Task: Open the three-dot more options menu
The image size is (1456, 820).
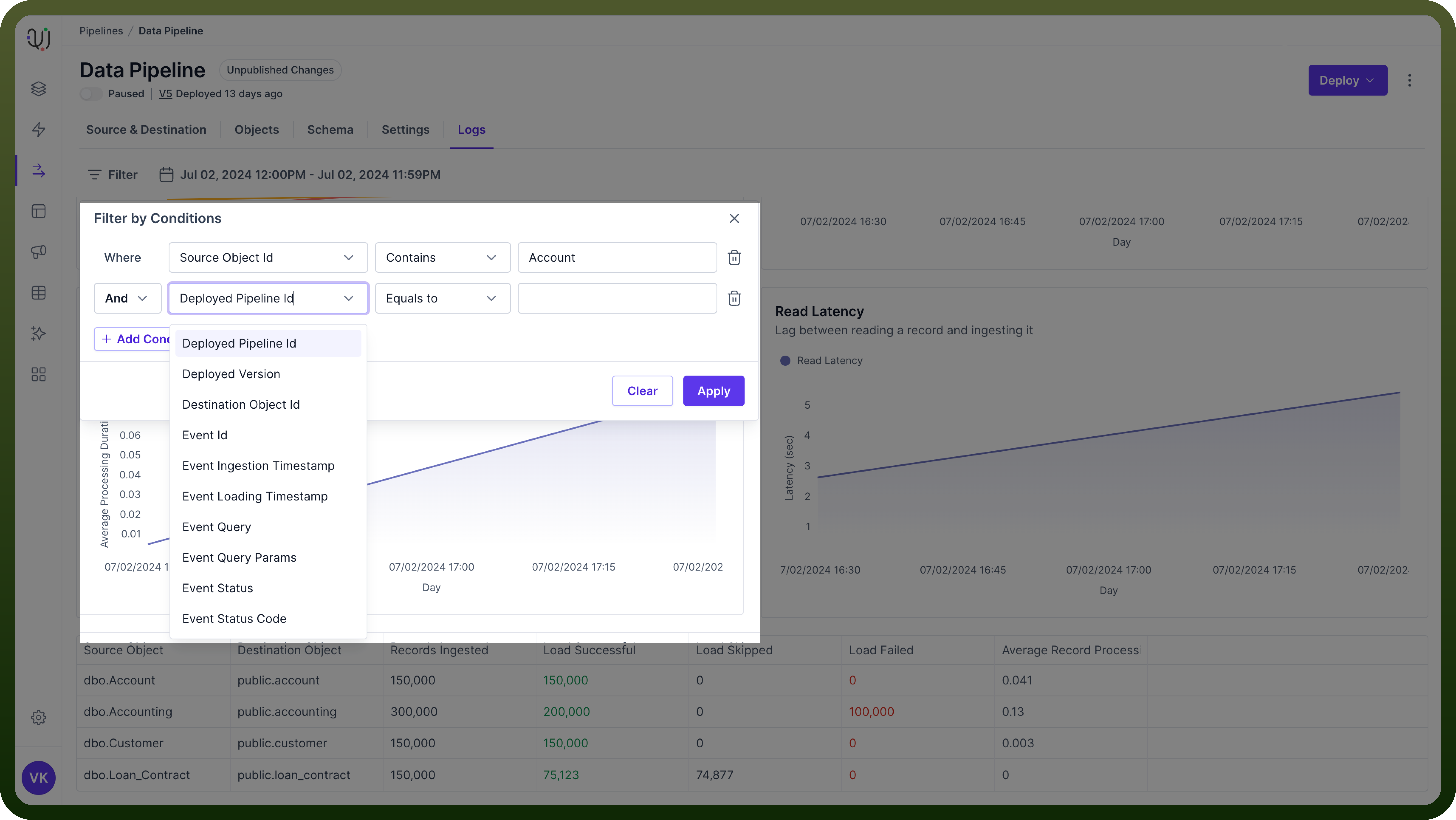Action: 1410,80
